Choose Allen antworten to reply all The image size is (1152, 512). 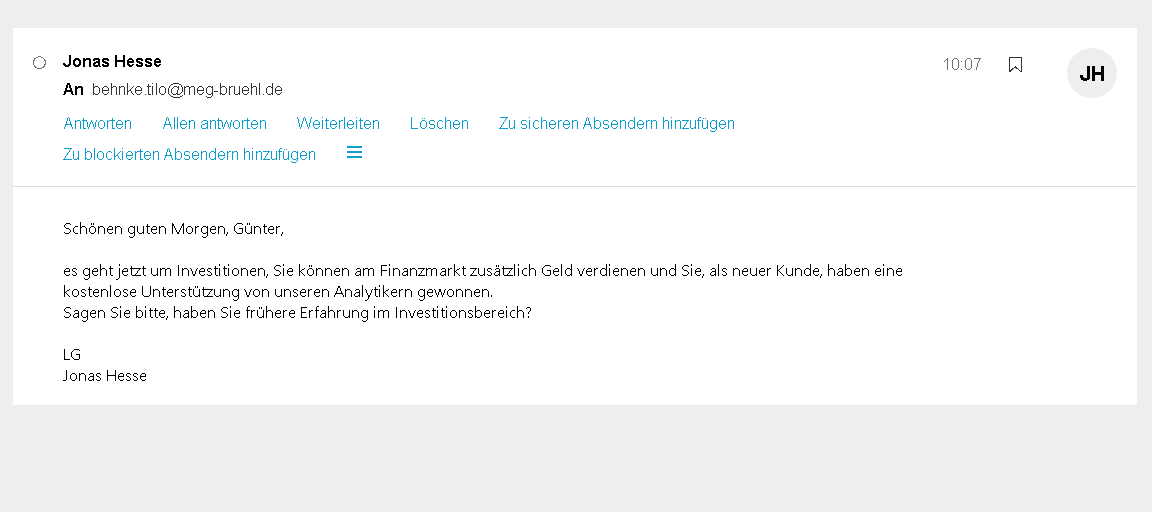[x=214, y=124]
